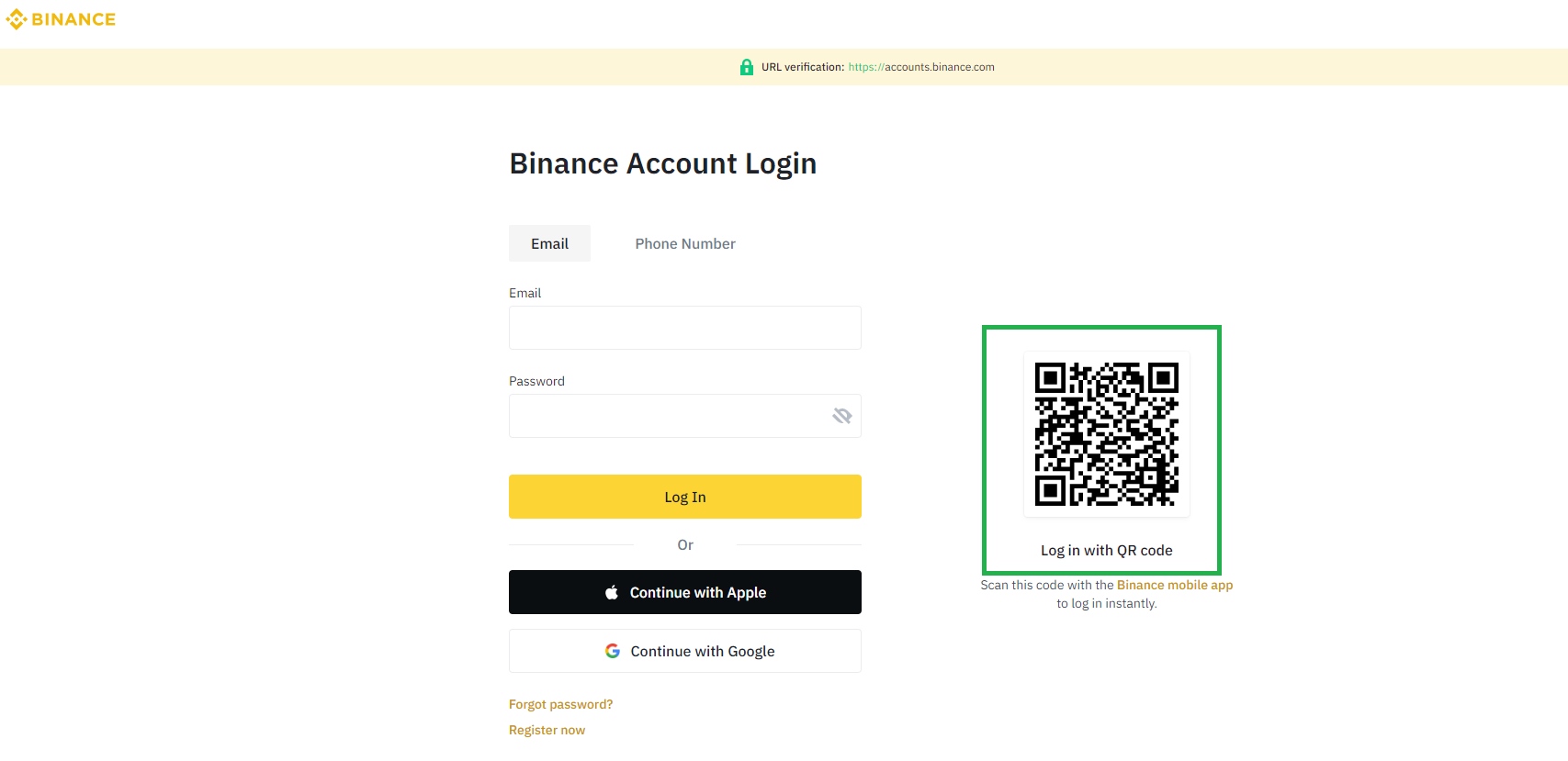The height and width of the screenshot is (761, 1568).
Task: Click the login QR code image
Action: [1107, 434]
